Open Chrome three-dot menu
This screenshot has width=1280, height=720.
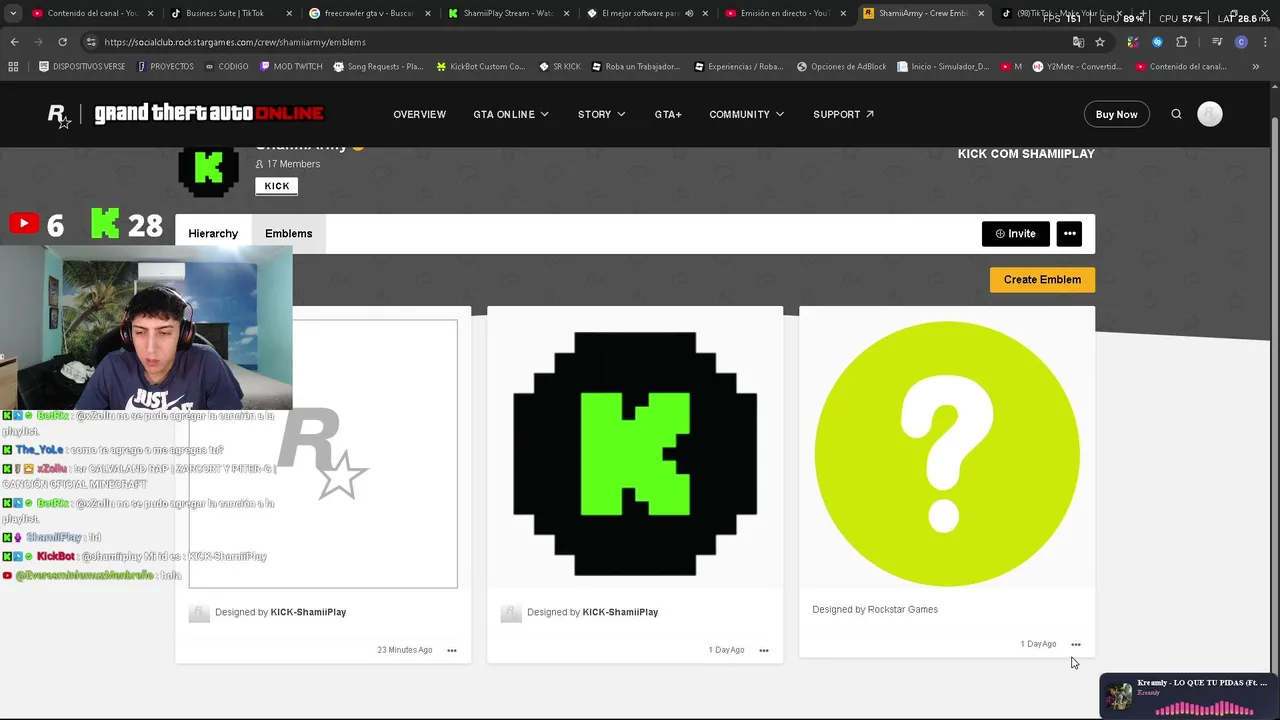pos(1264,42)
